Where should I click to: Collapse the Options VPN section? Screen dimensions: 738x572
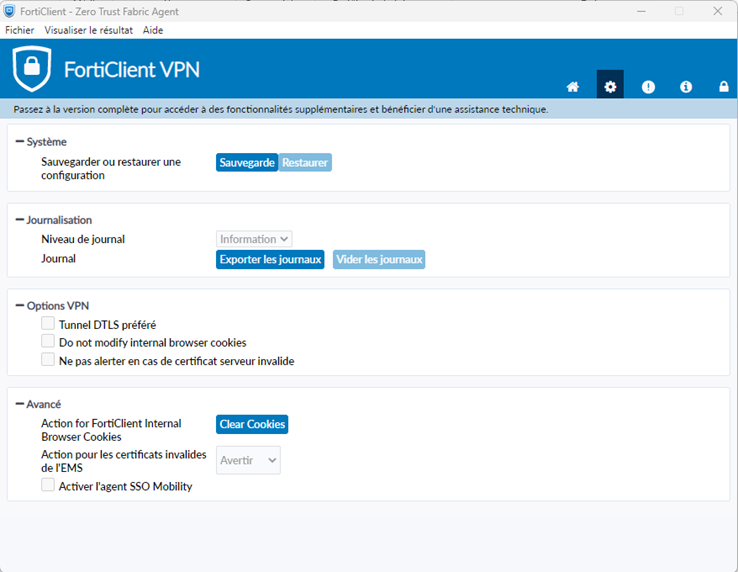coord(19,306)
